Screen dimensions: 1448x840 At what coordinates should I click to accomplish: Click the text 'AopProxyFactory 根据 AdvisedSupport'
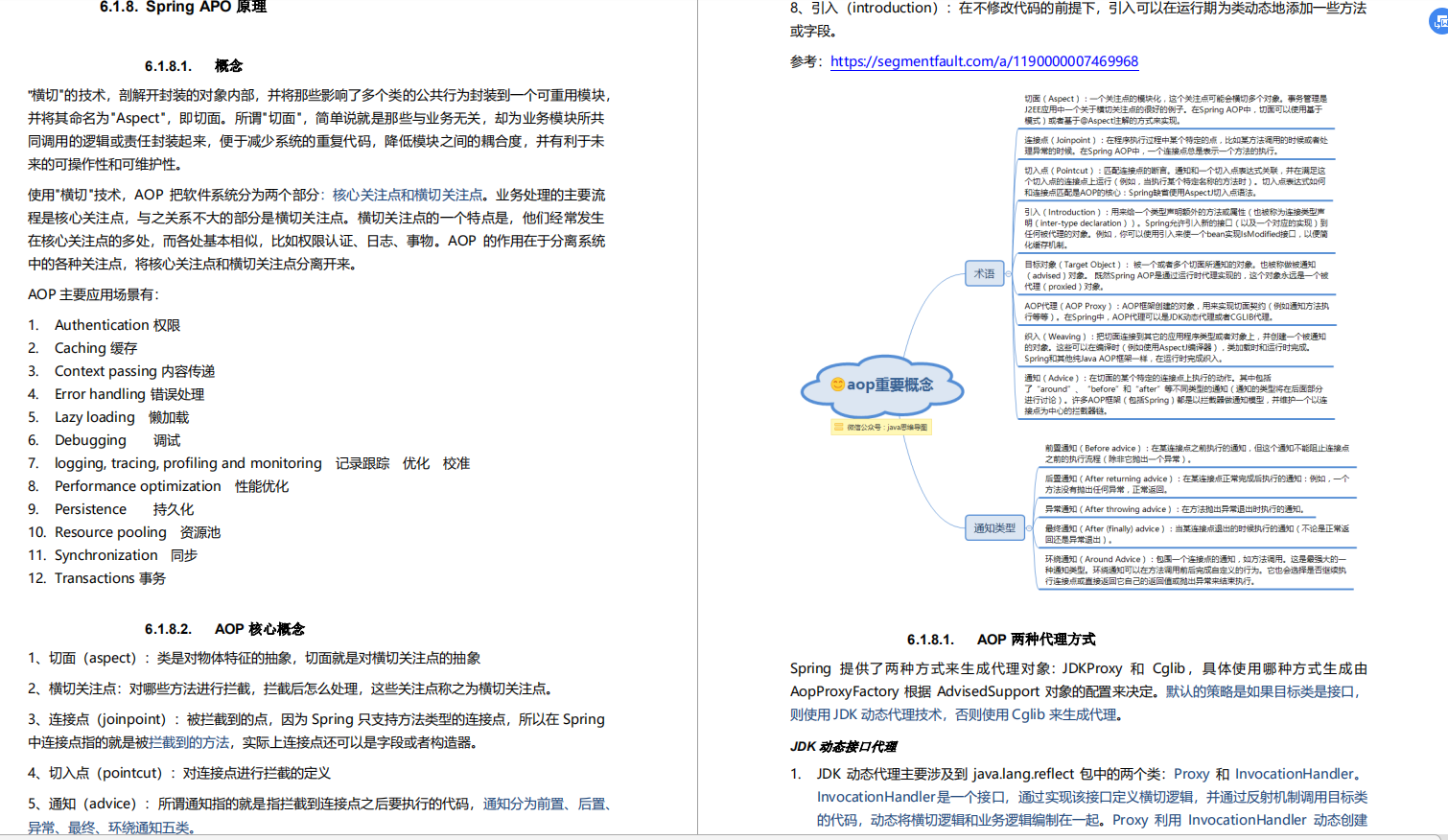coord(915,691)
